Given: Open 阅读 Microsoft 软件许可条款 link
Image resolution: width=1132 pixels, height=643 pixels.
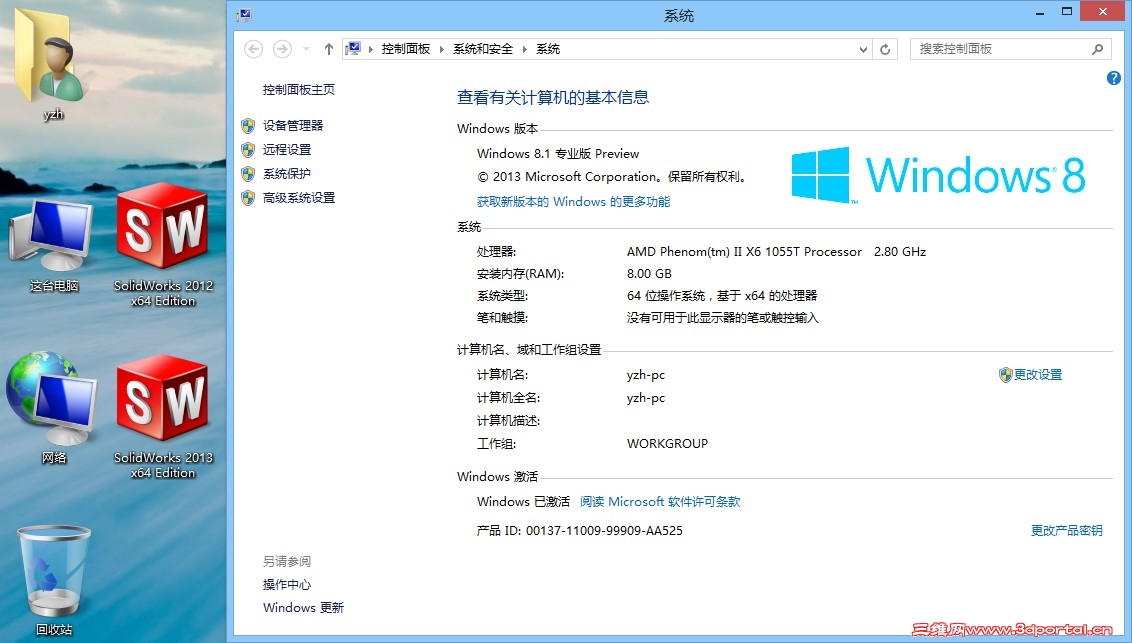Looking at the screenshot, I should (660, 502).
